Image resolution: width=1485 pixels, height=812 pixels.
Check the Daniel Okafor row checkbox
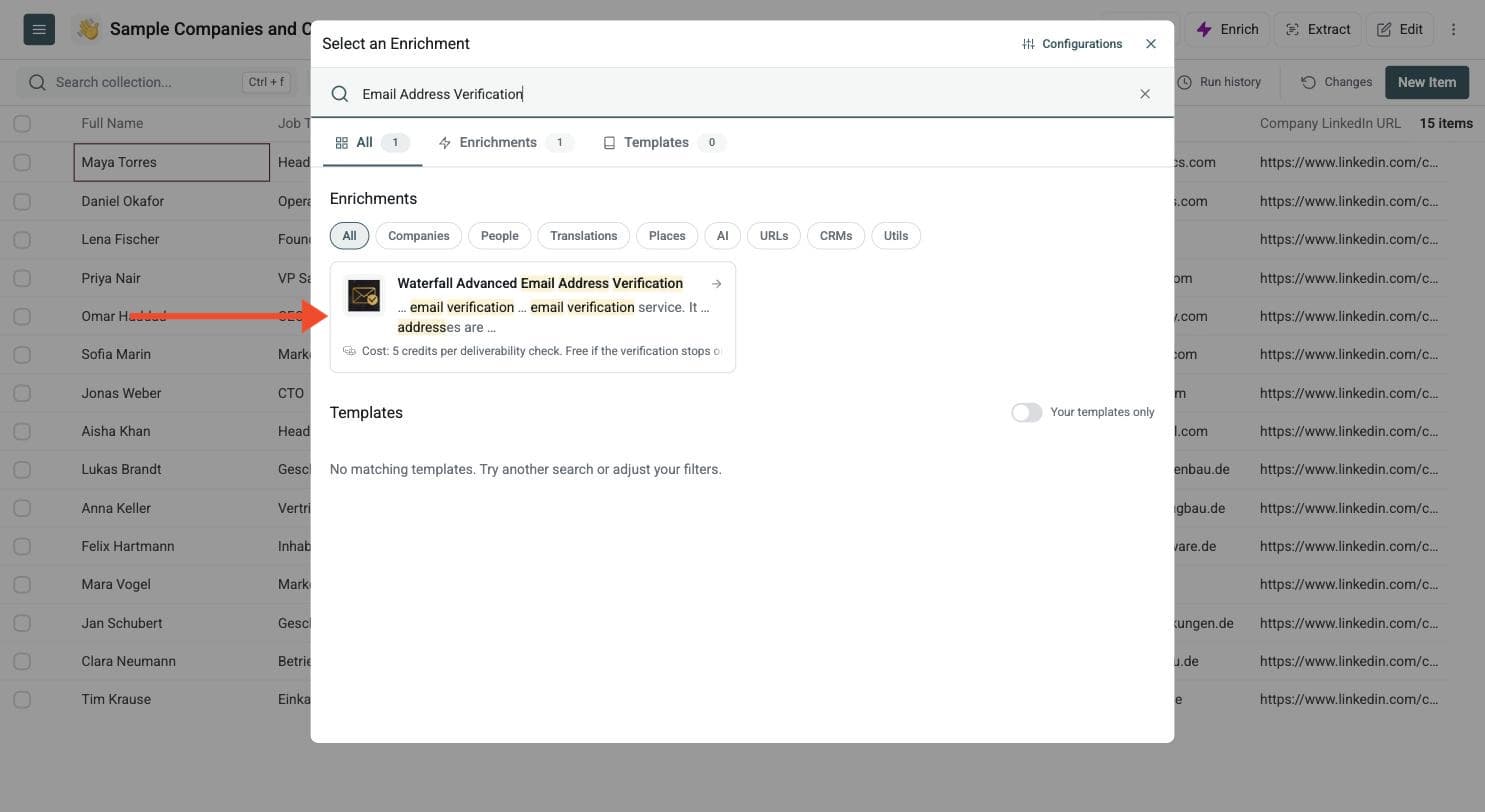click(x=22, y=201)
